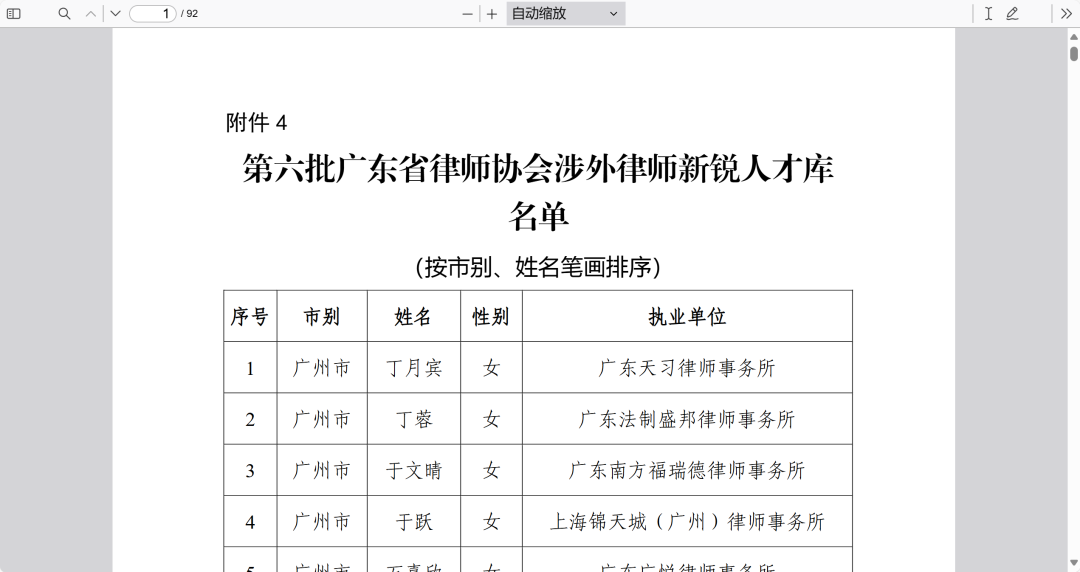Viewport: 1080px width, 572px height.
Task: Click the 执业单位 column header
Action: pos(687,316)
